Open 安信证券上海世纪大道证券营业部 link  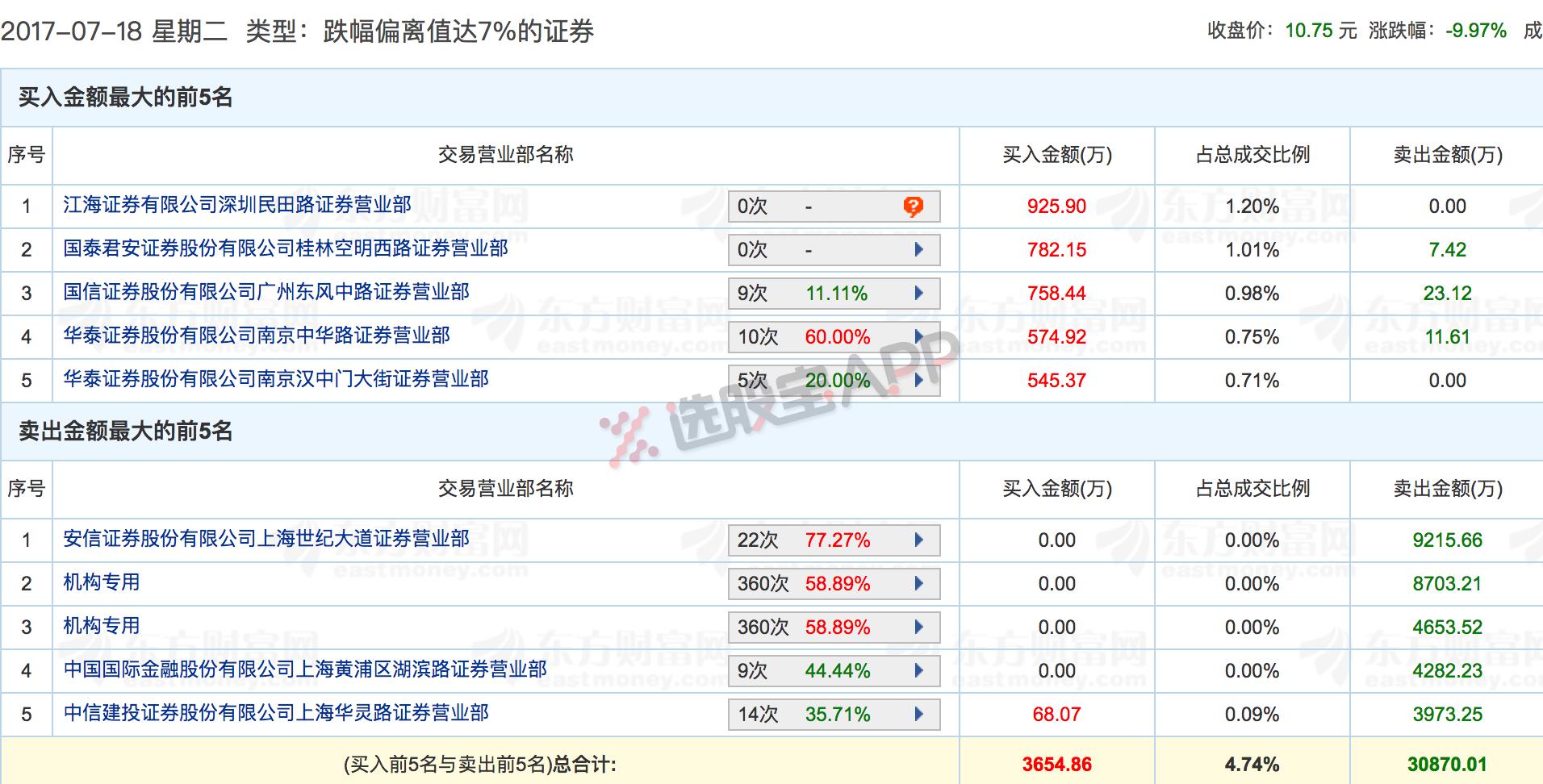[x=266, y=540]
